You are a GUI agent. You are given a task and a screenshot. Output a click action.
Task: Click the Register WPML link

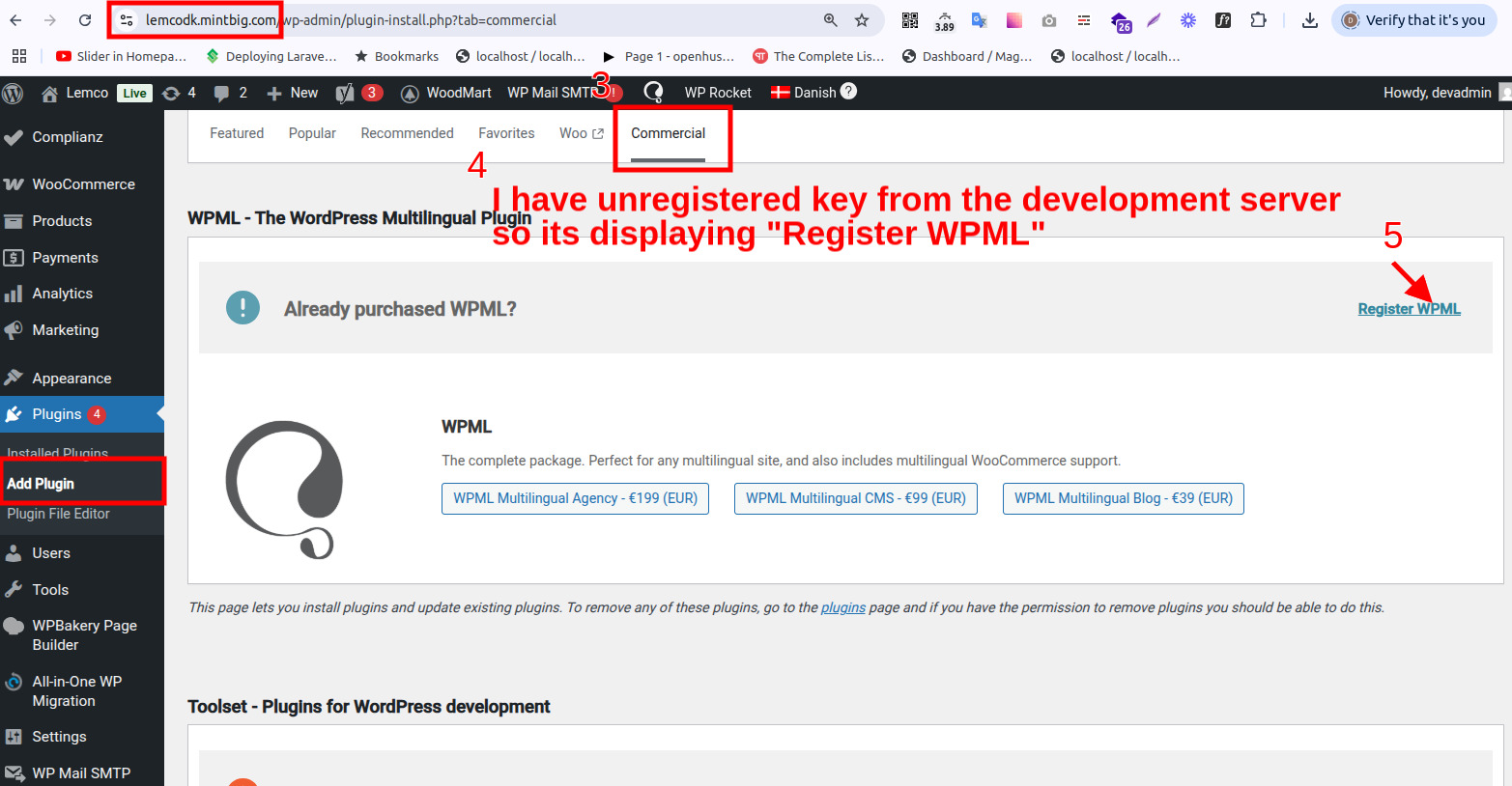(1409, 309)
